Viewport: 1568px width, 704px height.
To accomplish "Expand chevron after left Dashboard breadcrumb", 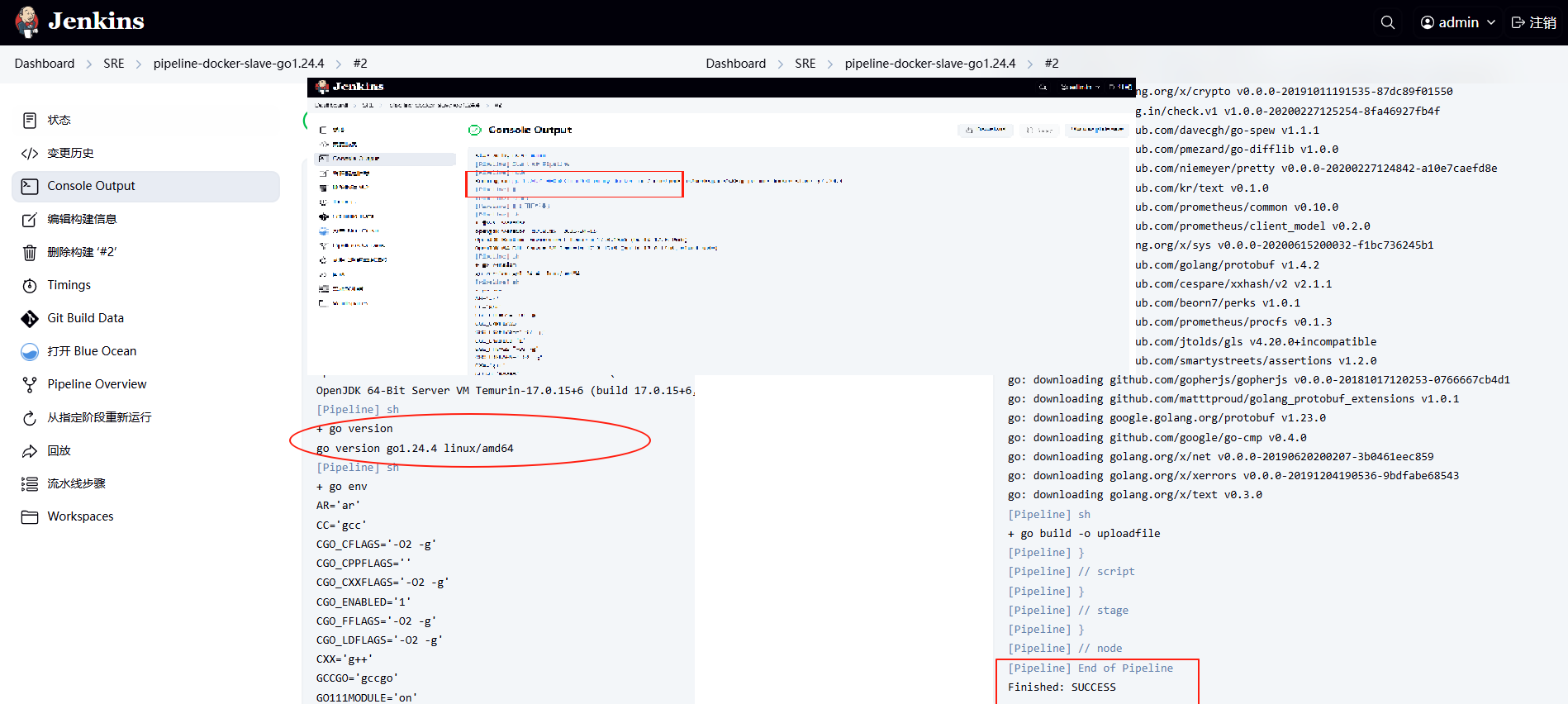I will click(89, 64).
